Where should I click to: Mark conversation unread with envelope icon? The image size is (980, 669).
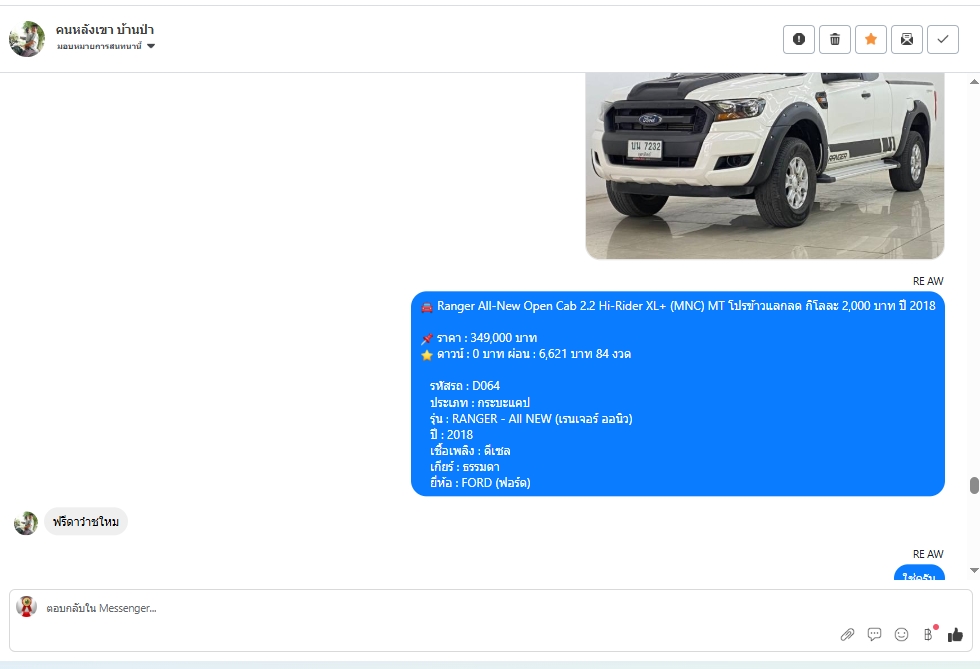click(907, 39)
